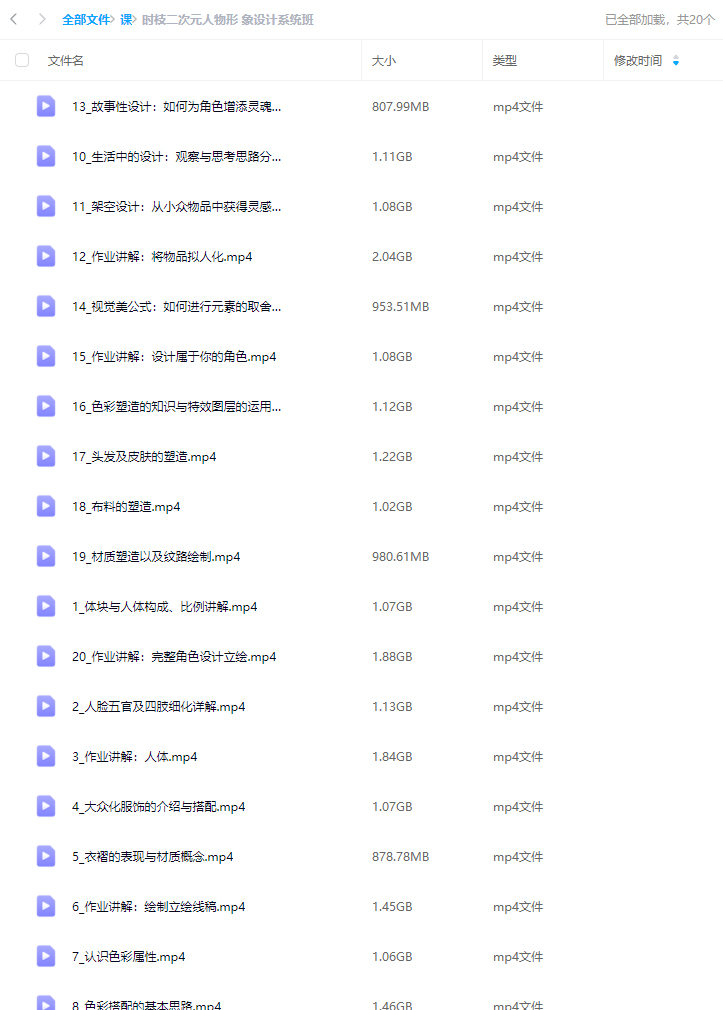
Task: Open the 课 breadcrumb folder link
Action: click(x=126, y=20)
